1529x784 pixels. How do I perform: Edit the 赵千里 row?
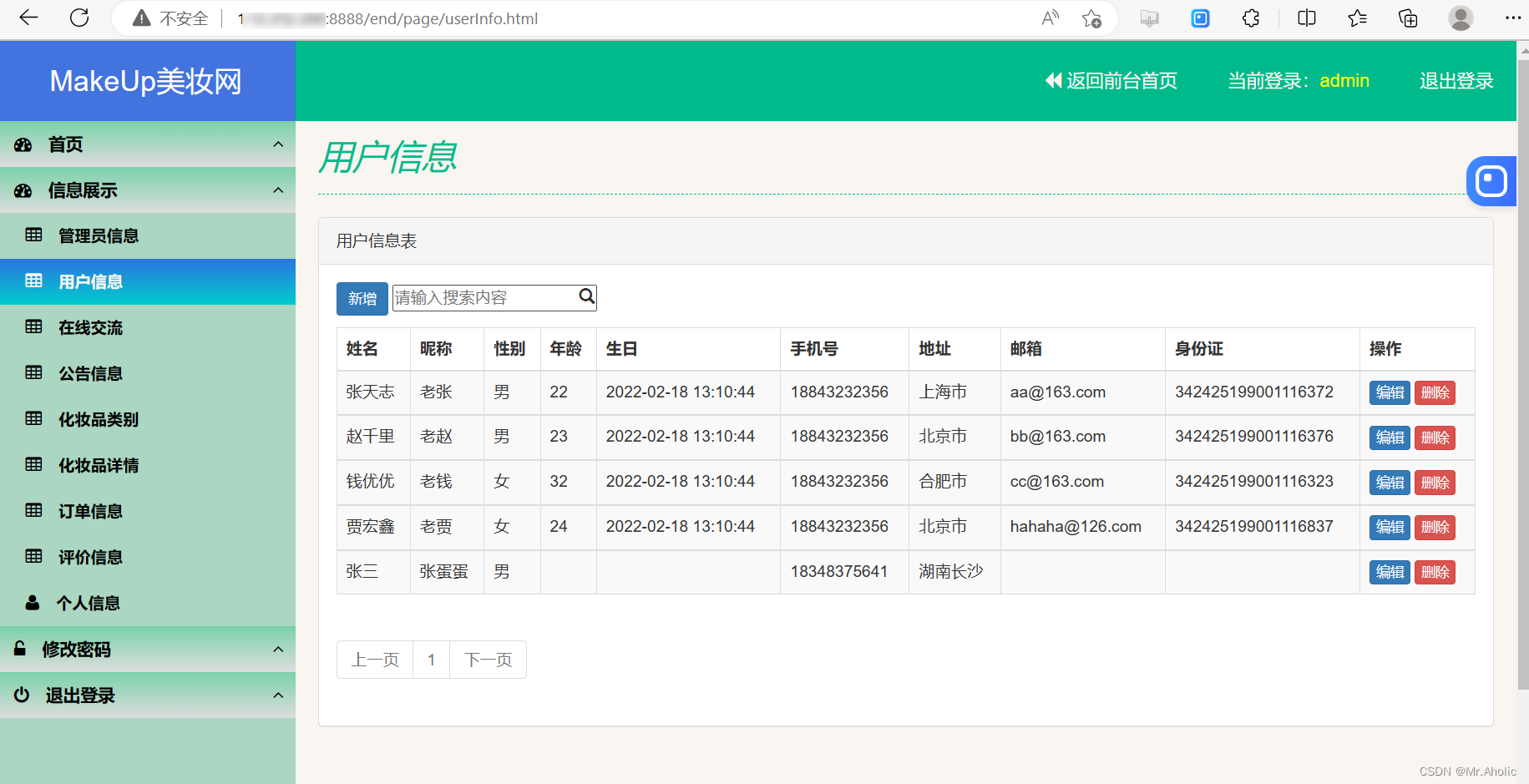pyautogui.click(x=1390, y=438)
